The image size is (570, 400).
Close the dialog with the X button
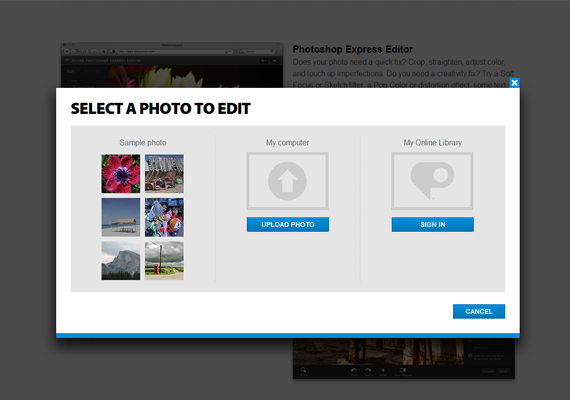coord(514,83)
